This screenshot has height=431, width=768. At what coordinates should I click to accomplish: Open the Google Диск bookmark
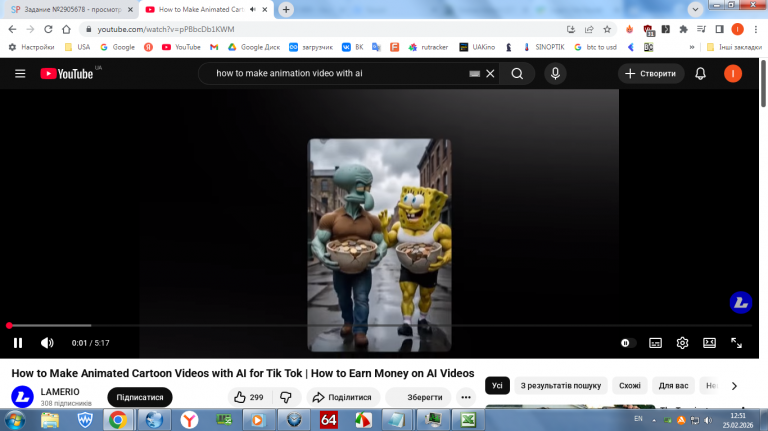click(x=254, y=47)
